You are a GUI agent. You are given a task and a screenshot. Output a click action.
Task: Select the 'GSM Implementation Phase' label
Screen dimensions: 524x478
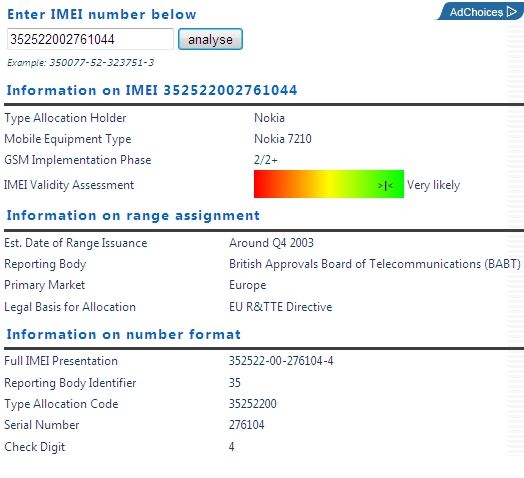(78, 160)
